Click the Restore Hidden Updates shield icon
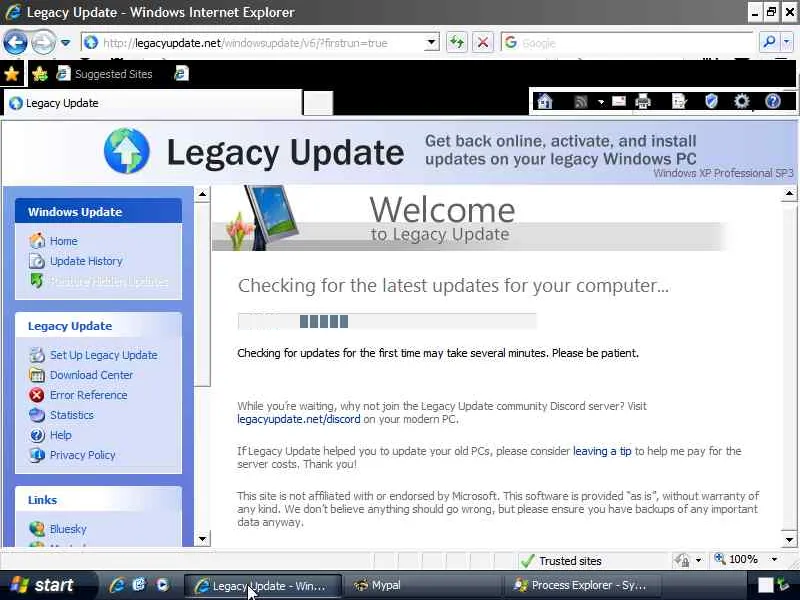Viewport: 800px width, 600px height. click(37, 281)
